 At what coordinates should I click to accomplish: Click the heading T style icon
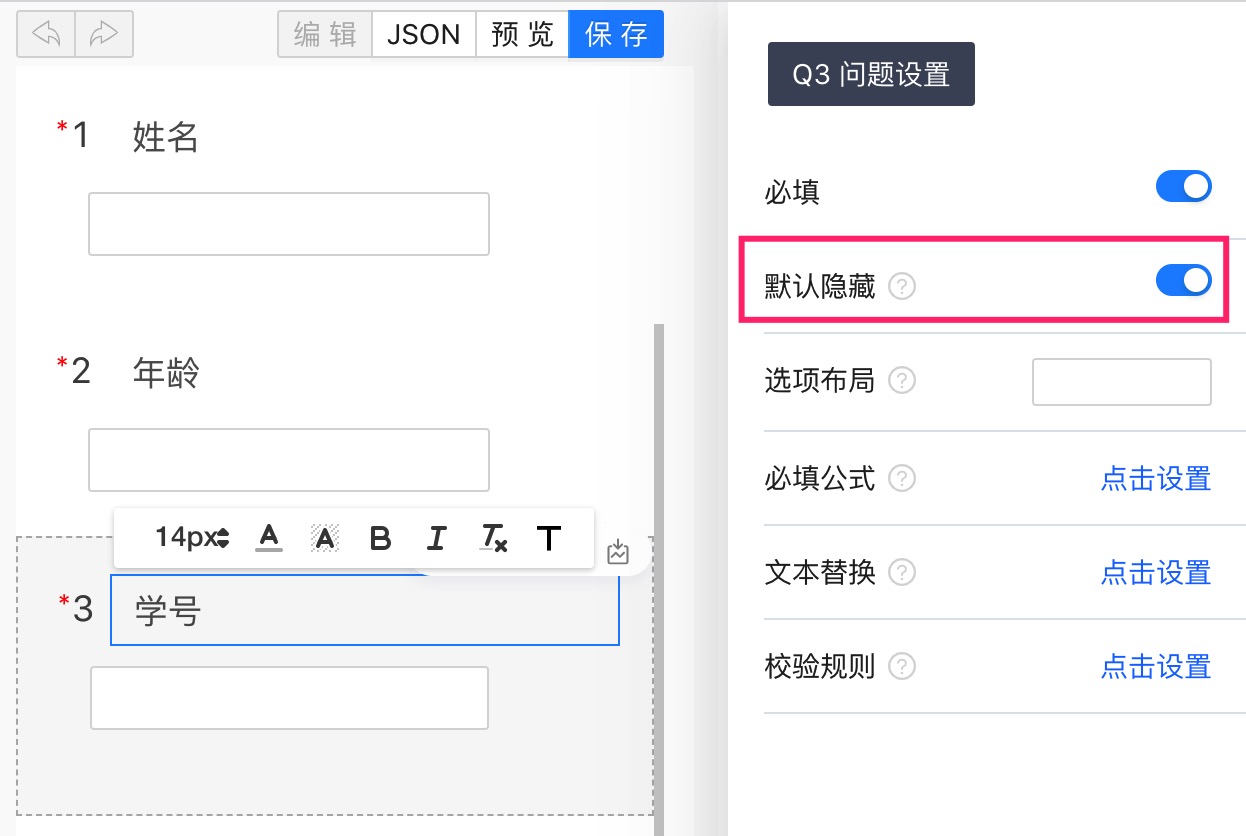tap(549, 538)
